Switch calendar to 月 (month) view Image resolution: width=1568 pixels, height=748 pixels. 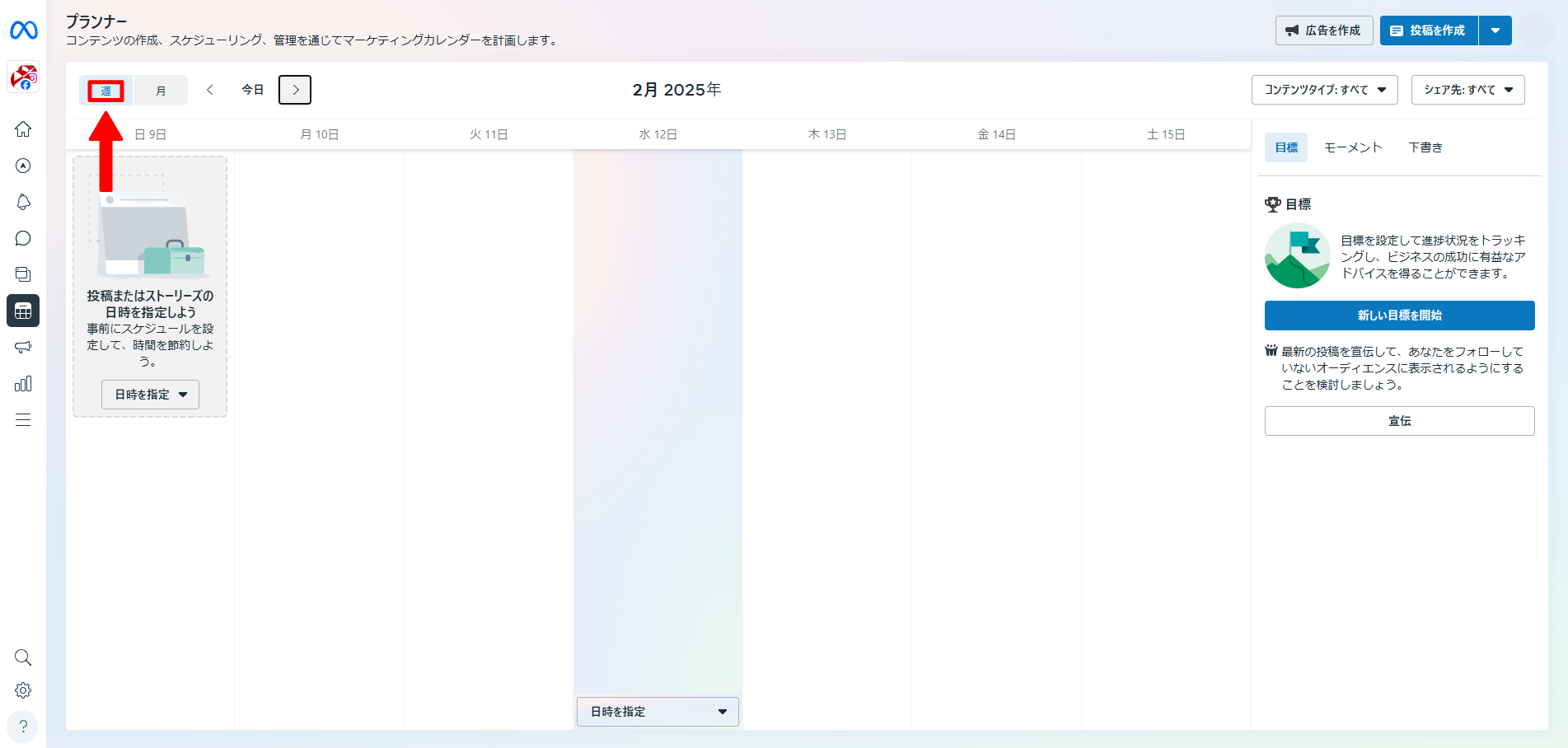point(161,91)
